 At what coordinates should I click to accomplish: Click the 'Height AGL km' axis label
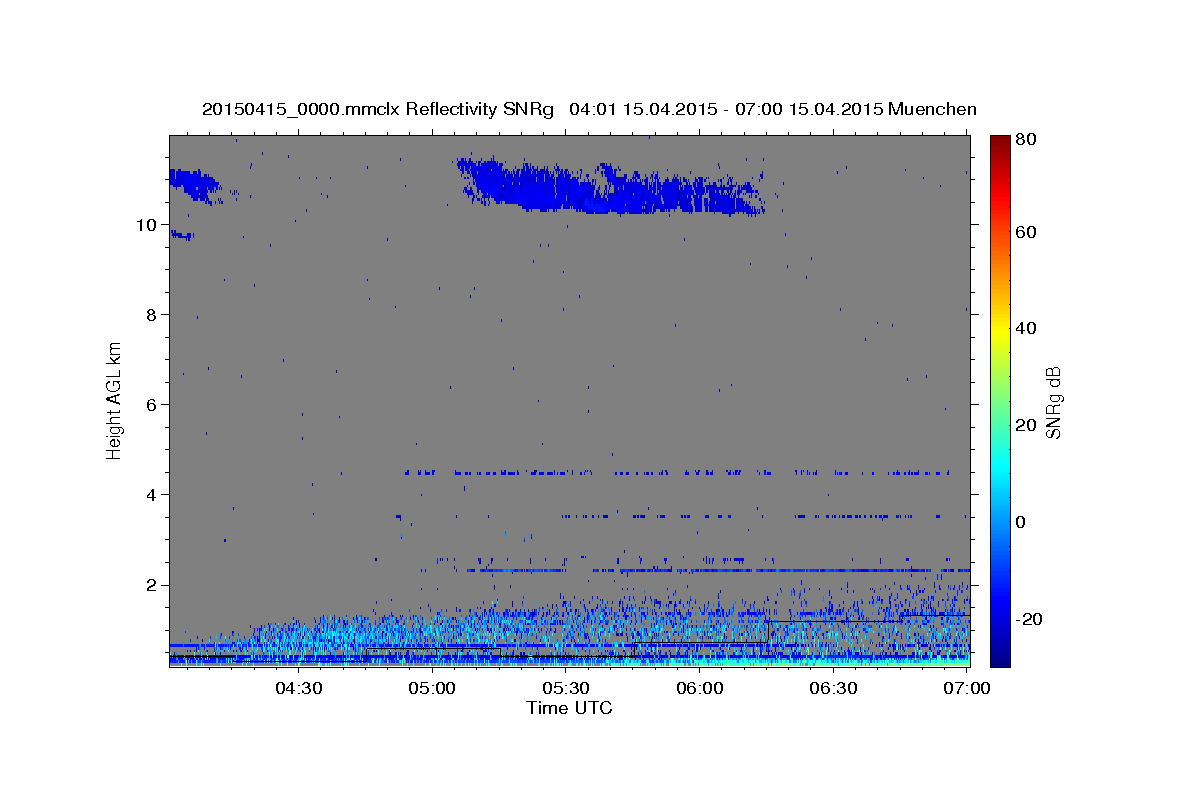(115, 402)
